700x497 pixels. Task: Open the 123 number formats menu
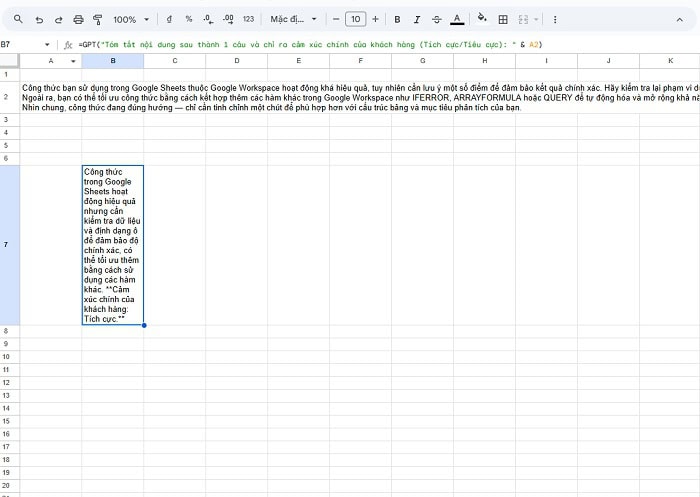point(248,19)
